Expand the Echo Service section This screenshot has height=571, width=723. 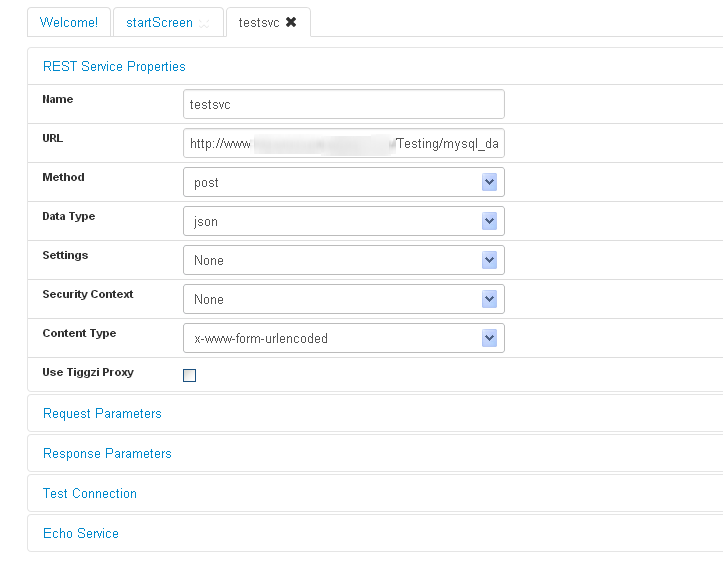point(81,533)
